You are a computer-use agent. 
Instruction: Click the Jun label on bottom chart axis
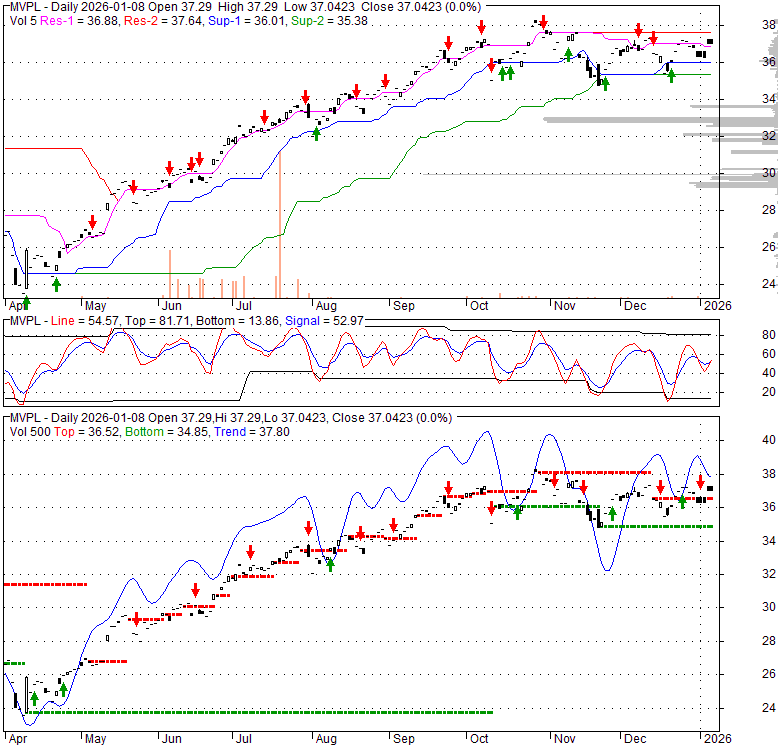coord(171,739)
